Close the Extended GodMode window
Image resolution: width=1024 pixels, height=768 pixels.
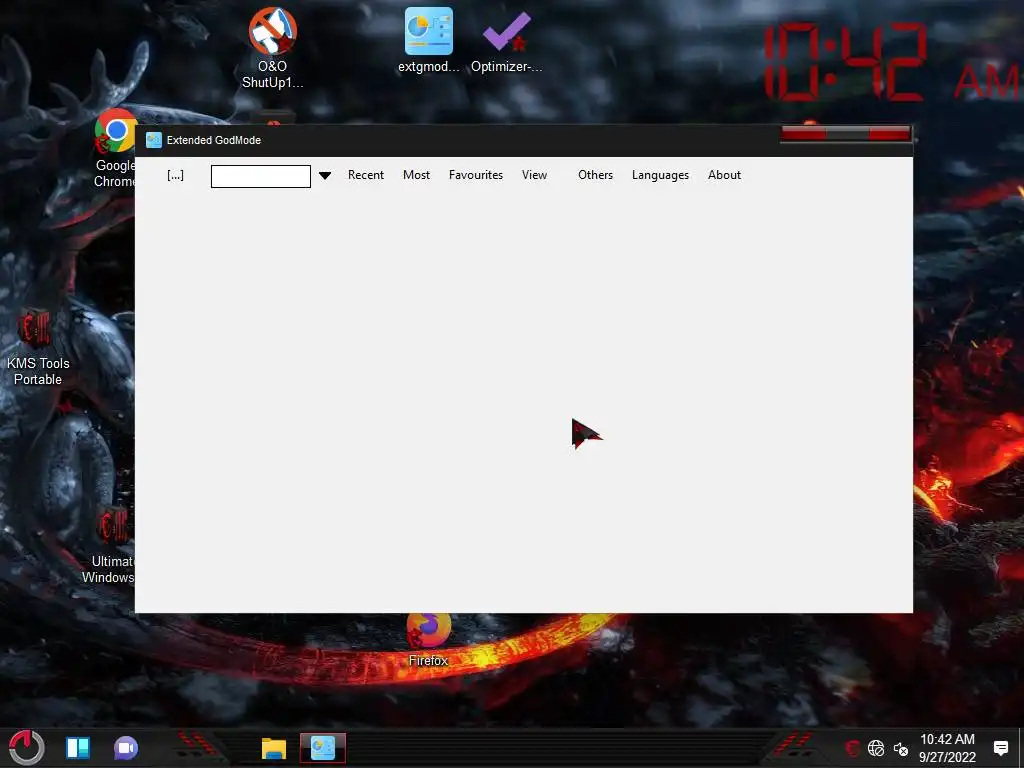[x=889, y=133]
